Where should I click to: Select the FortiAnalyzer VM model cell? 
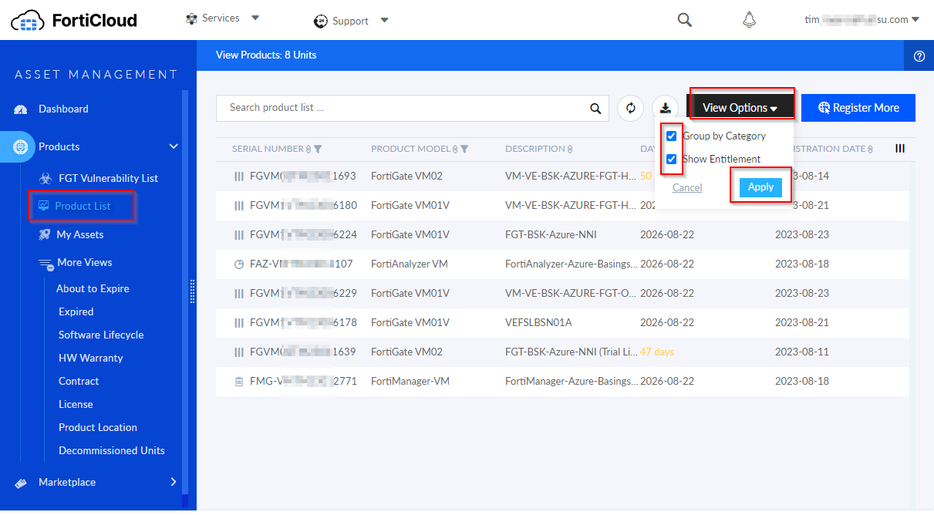click(x=409, y=264)
